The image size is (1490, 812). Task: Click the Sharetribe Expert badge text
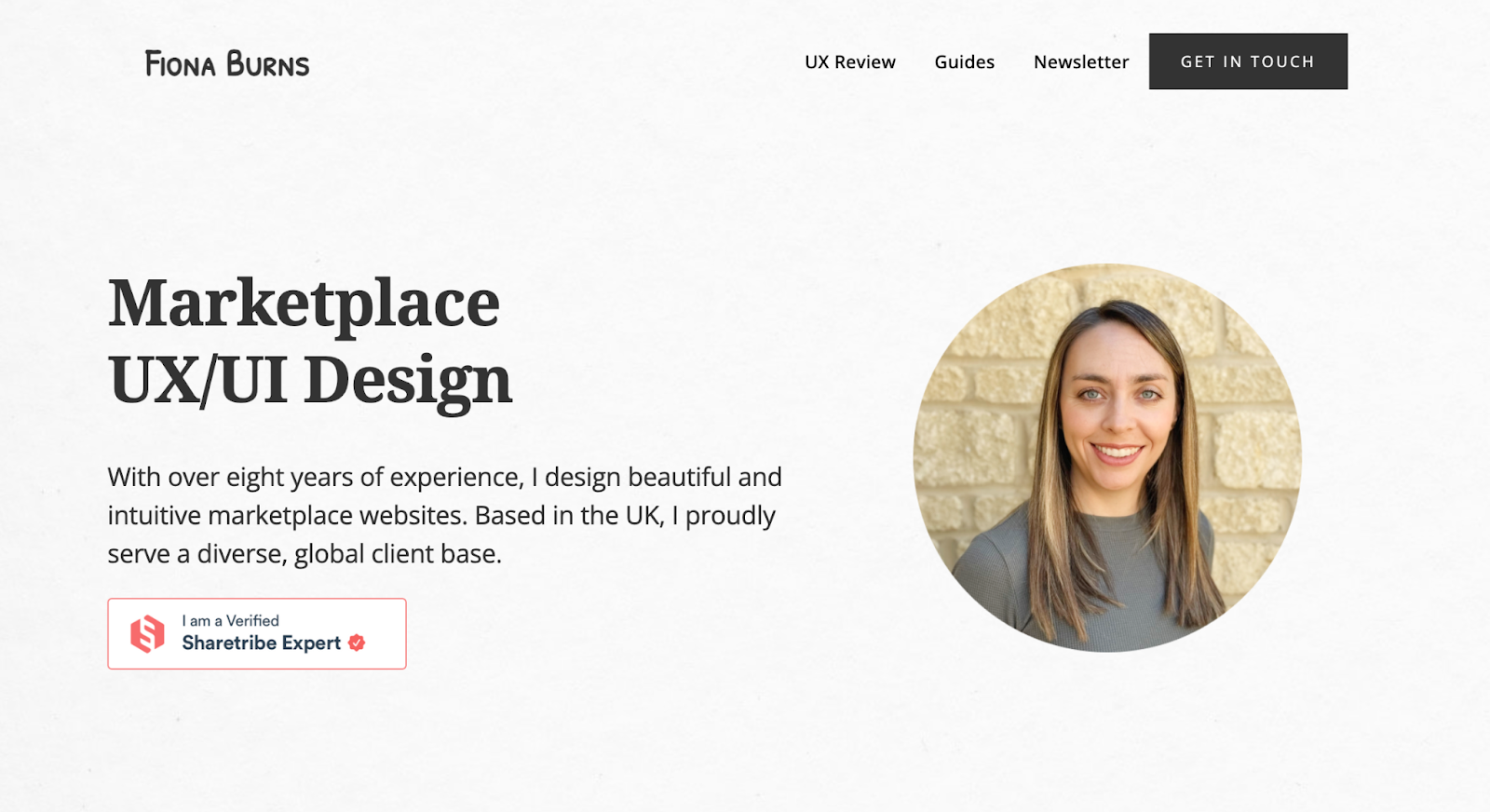pyautogui.click(x=262, y=643)
